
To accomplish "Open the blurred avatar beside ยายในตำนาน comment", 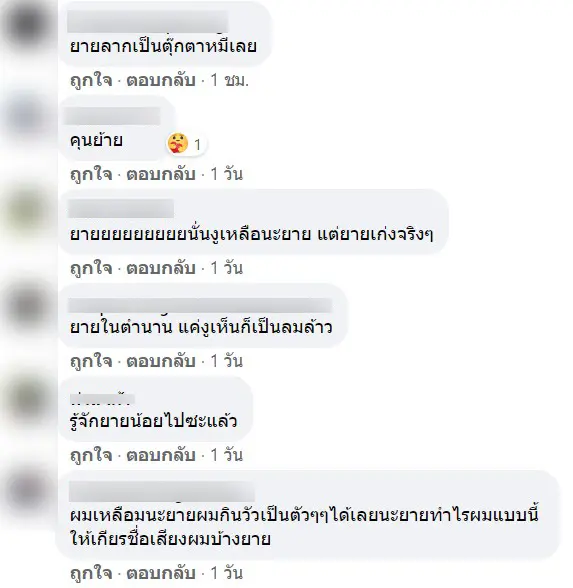I will tap(28, 306).
